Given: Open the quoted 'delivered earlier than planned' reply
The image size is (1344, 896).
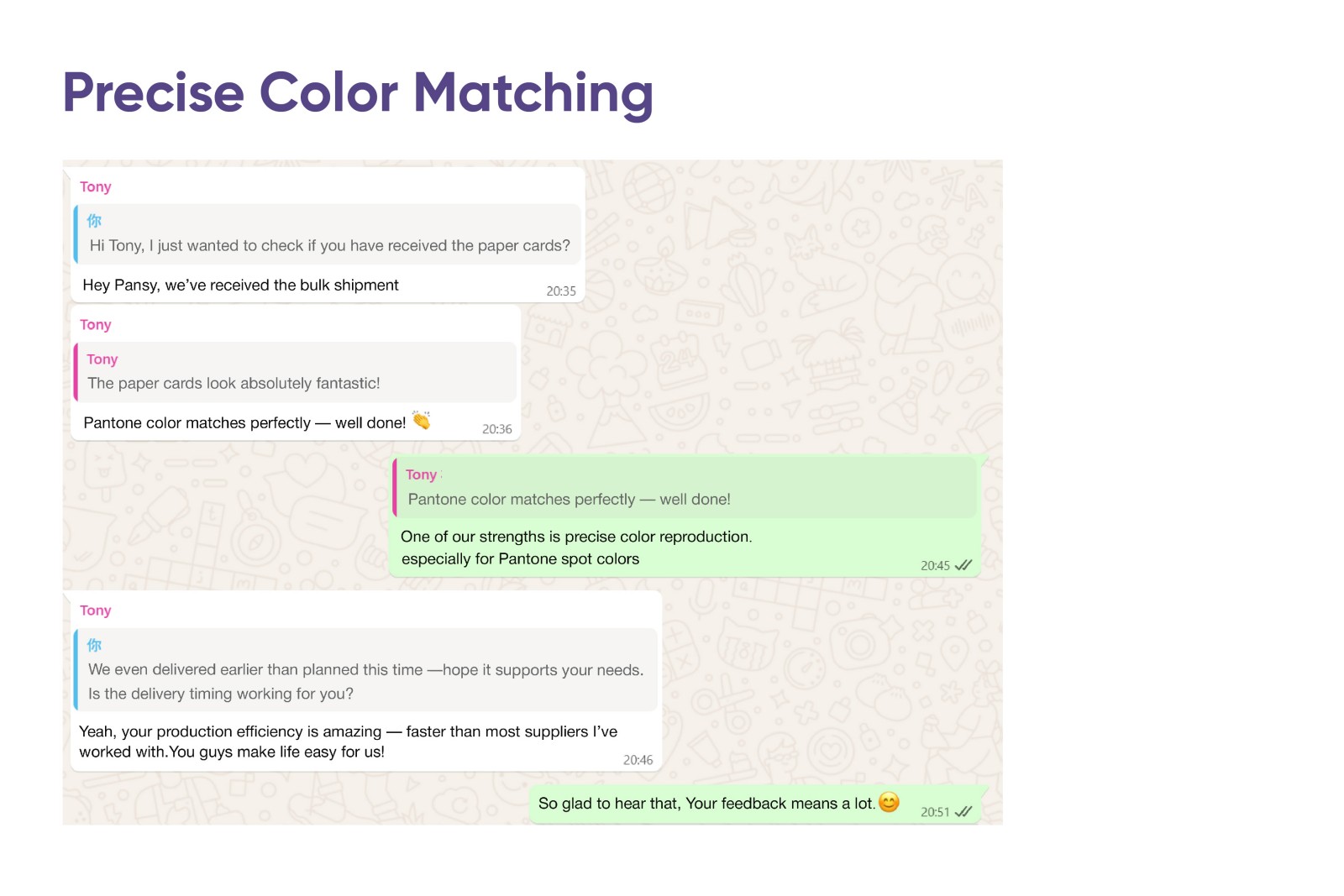Looking at the screenshot, I should (365, 670).
